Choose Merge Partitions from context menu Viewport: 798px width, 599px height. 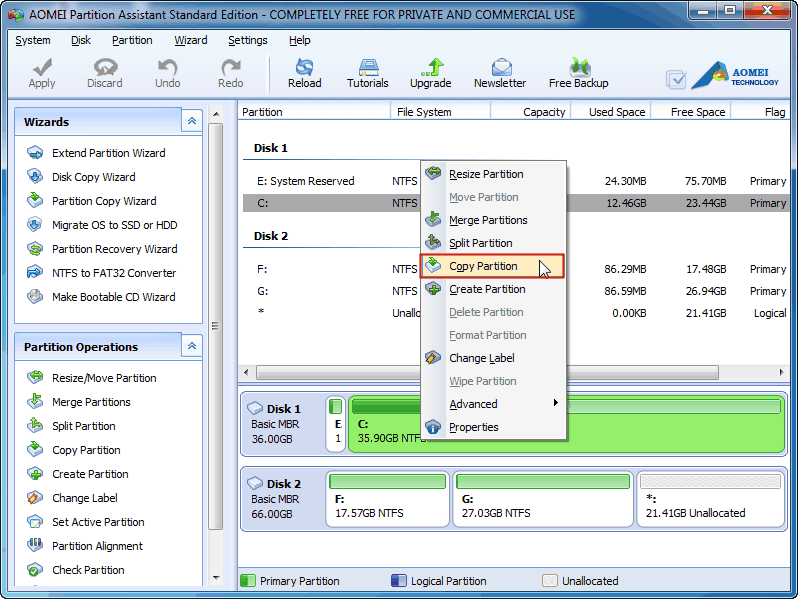[494, 220]
